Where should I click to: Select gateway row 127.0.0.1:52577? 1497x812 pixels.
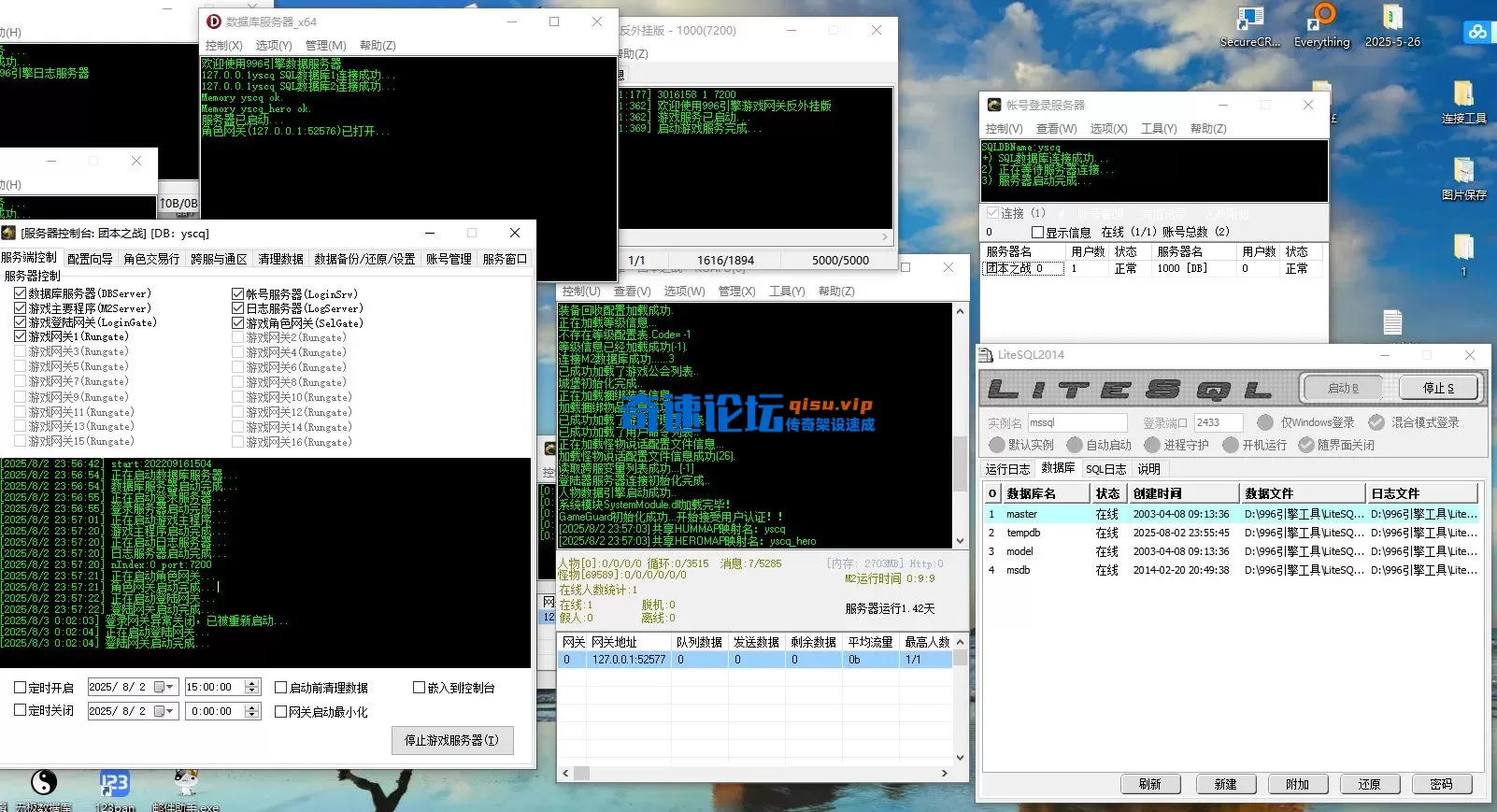coord(755,660)
